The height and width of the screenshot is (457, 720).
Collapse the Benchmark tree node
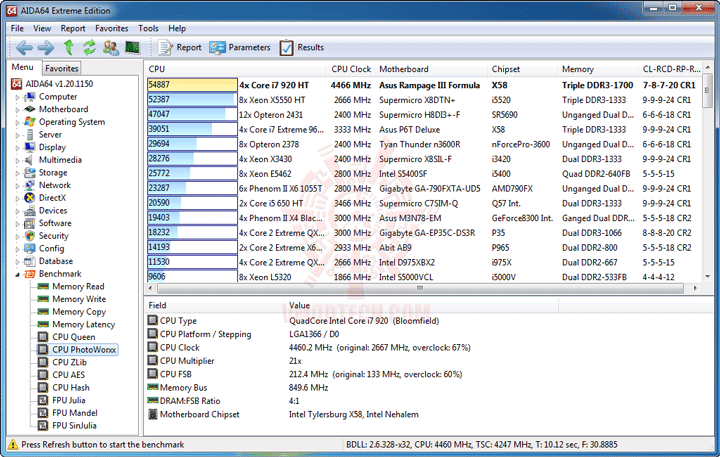click(17, 274)
